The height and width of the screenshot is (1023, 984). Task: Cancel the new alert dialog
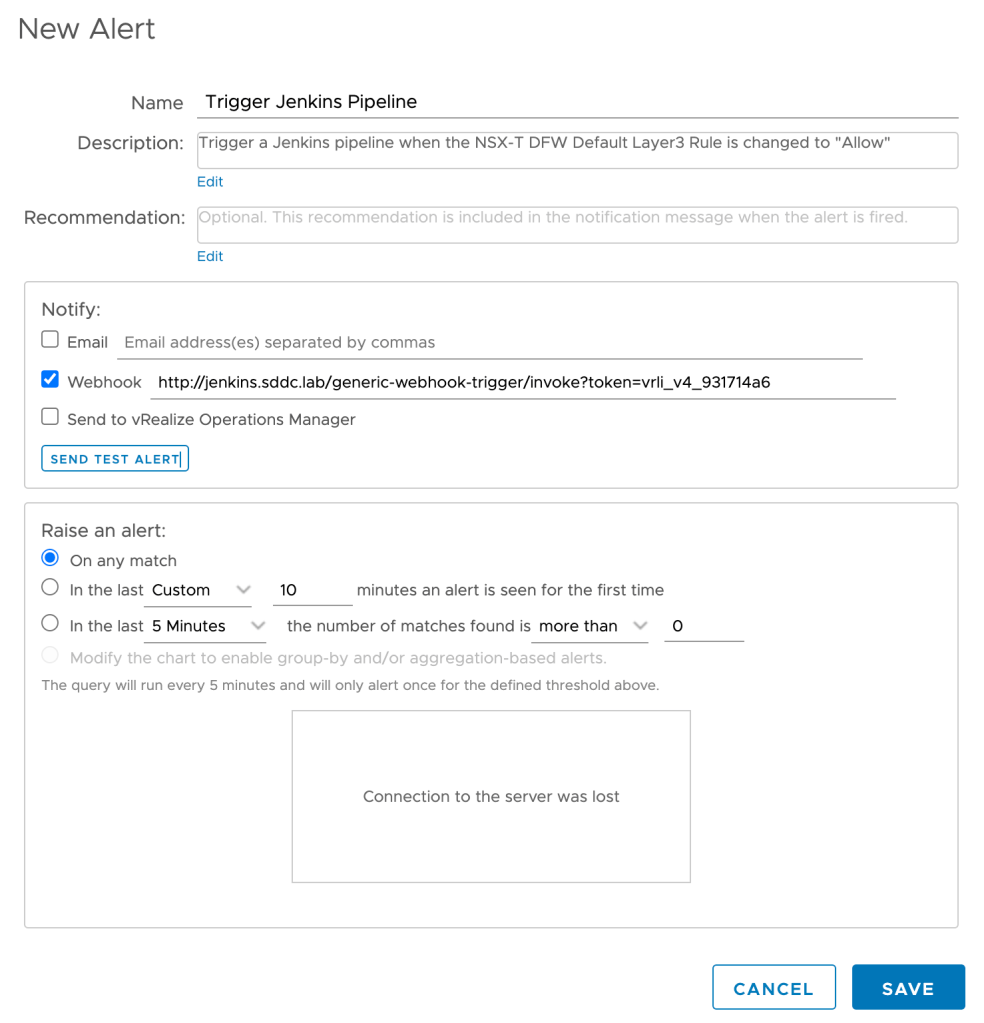click(x=773, y=988)
